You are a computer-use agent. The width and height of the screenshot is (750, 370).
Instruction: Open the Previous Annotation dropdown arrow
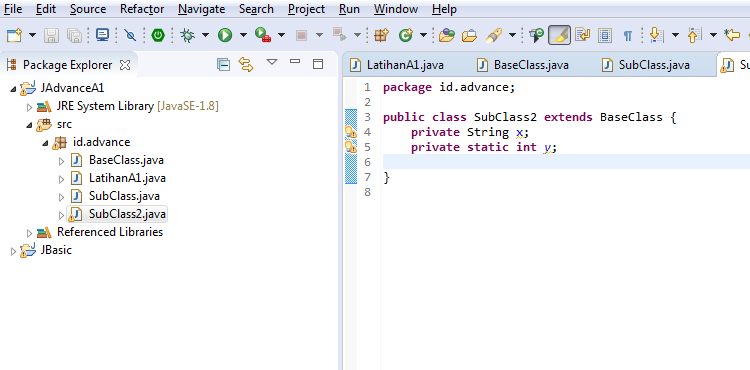713,35
